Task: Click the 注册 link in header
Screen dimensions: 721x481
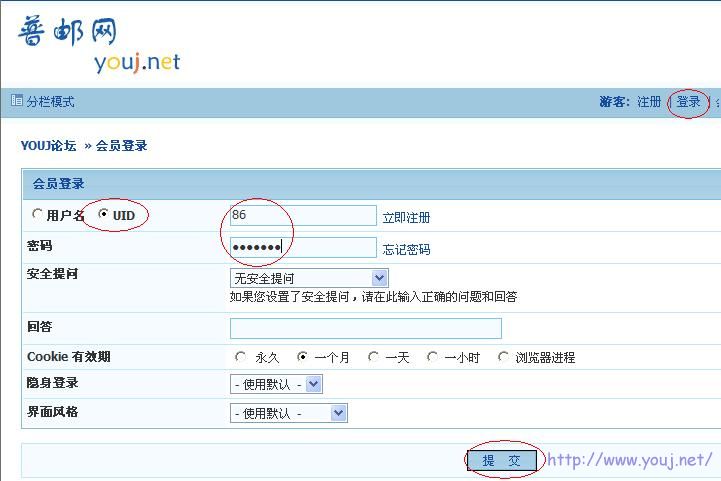Action: click(x=649, y=102)
